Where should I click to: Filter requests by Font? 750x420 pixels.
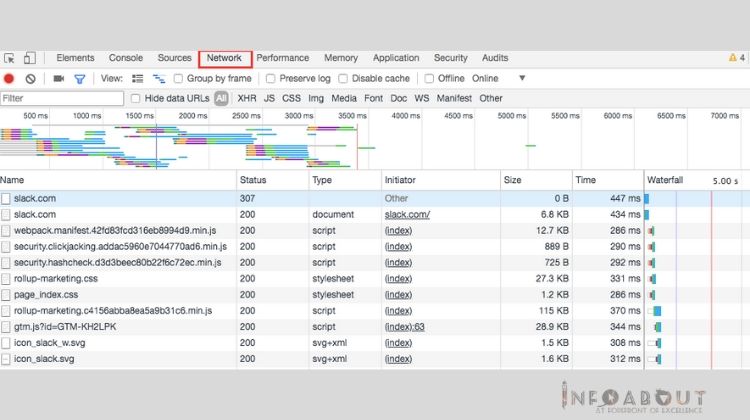[374, 99]
